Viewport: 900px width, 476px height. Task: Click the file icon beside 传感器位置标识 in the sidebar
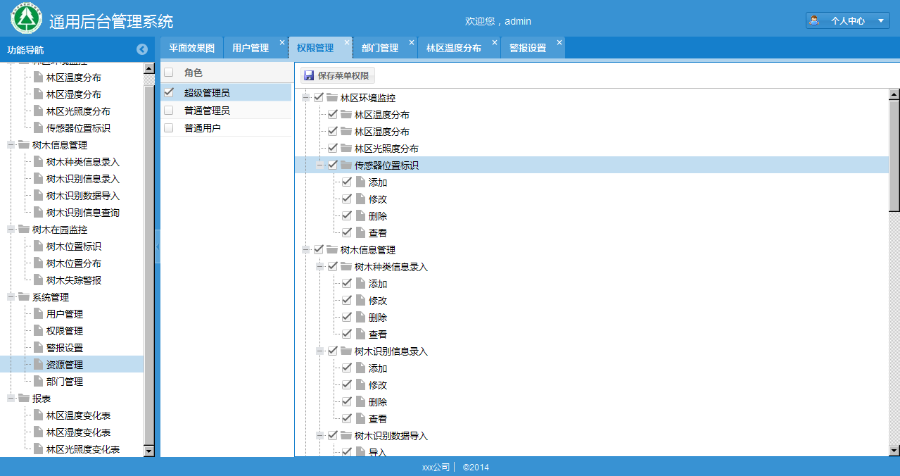pyautogui.click(x=38, y=127)
